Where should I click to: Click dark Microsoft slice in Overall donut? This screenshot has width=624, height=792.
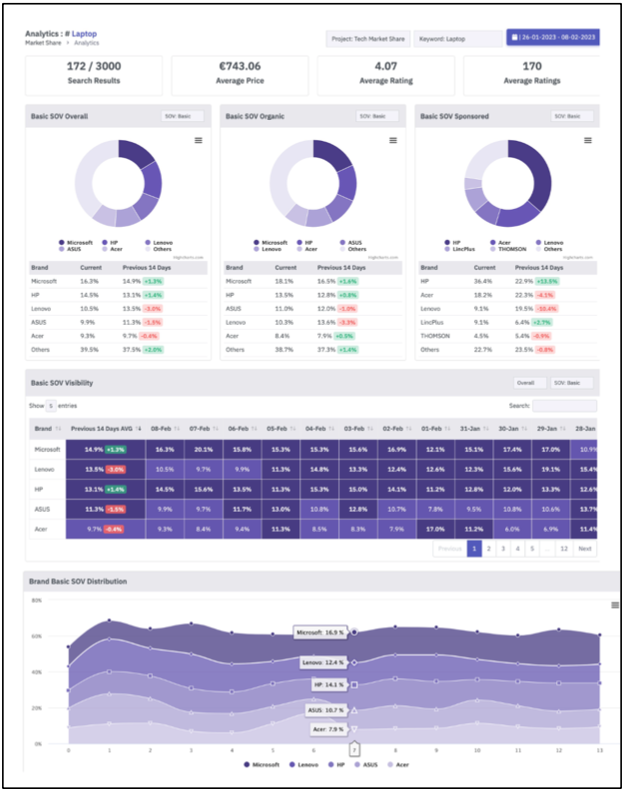click(135, 152)
